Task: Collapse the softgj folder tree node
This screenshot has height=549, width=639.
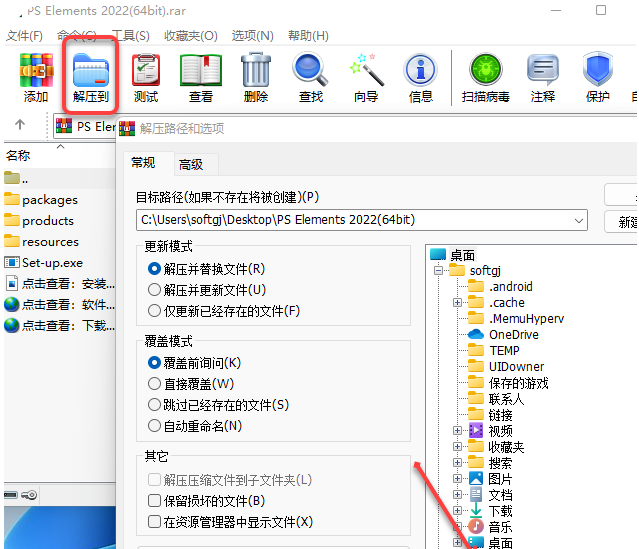Action: pyautogui.click(x=438, y=271)
